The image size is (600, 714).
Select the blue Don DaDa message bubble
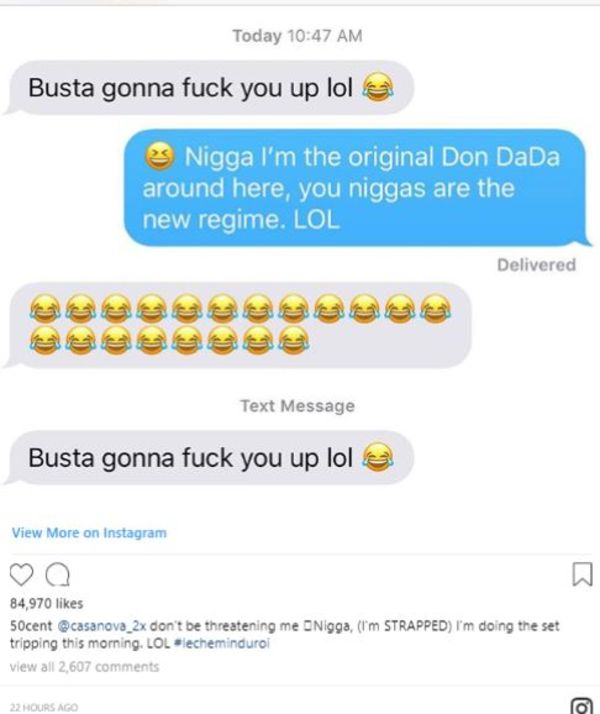tap(357, 188)
